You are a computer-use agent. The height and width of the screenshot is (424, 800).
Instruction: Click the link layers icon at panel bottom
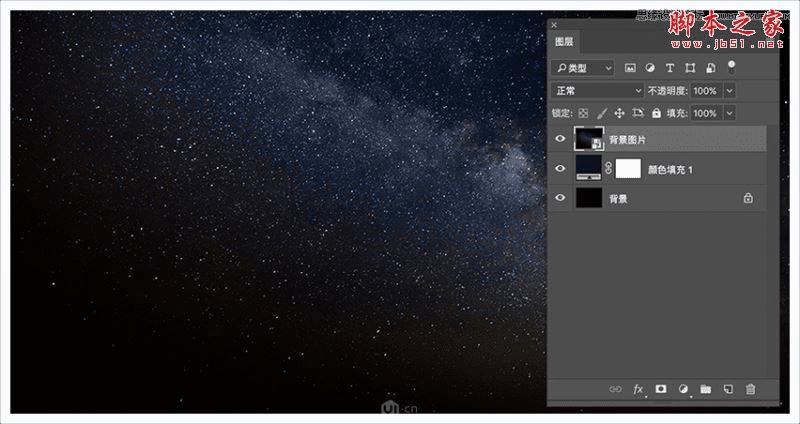(615, 389)
